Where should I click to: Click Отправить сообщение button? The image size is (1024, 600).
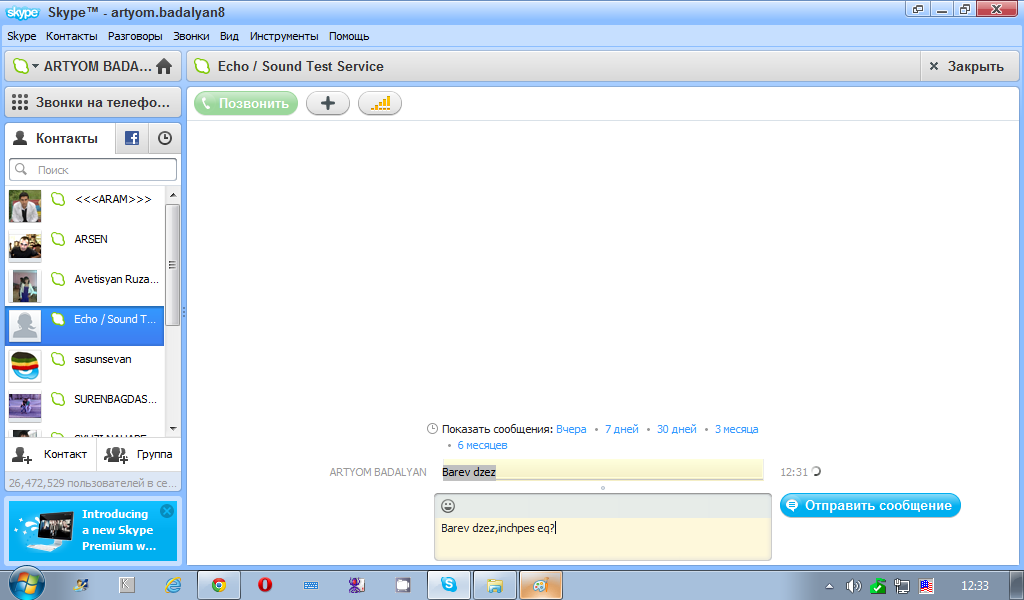[x=871, y=505]
